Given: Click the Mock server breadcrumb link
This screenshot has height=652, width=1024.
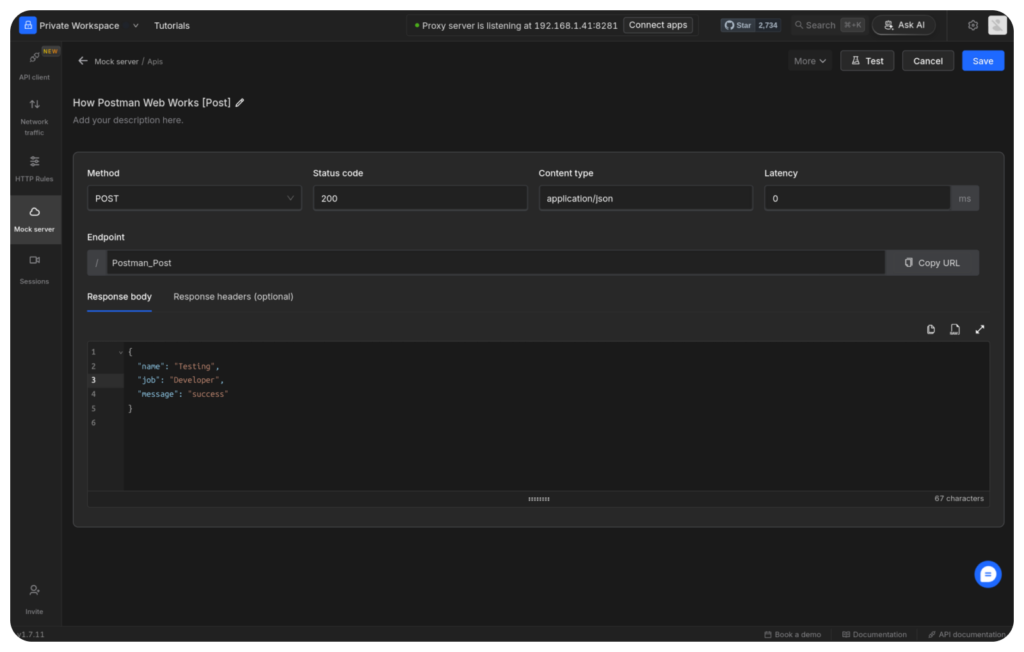Looking at the screenshot, I should [x=116, y=61].
